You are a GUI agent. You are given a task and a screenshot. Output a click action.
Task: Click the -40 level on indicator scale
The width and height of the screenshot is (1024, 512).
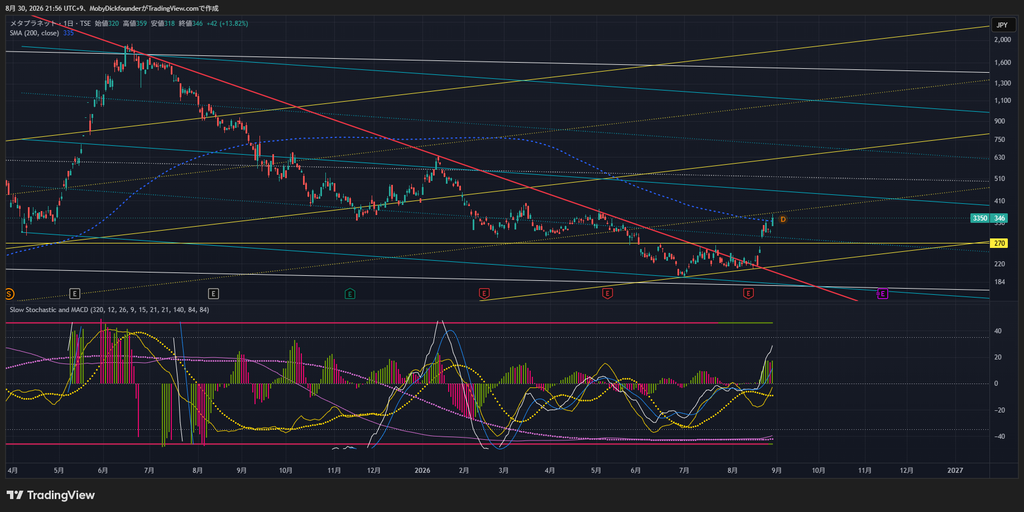click(x=999, y=436)
